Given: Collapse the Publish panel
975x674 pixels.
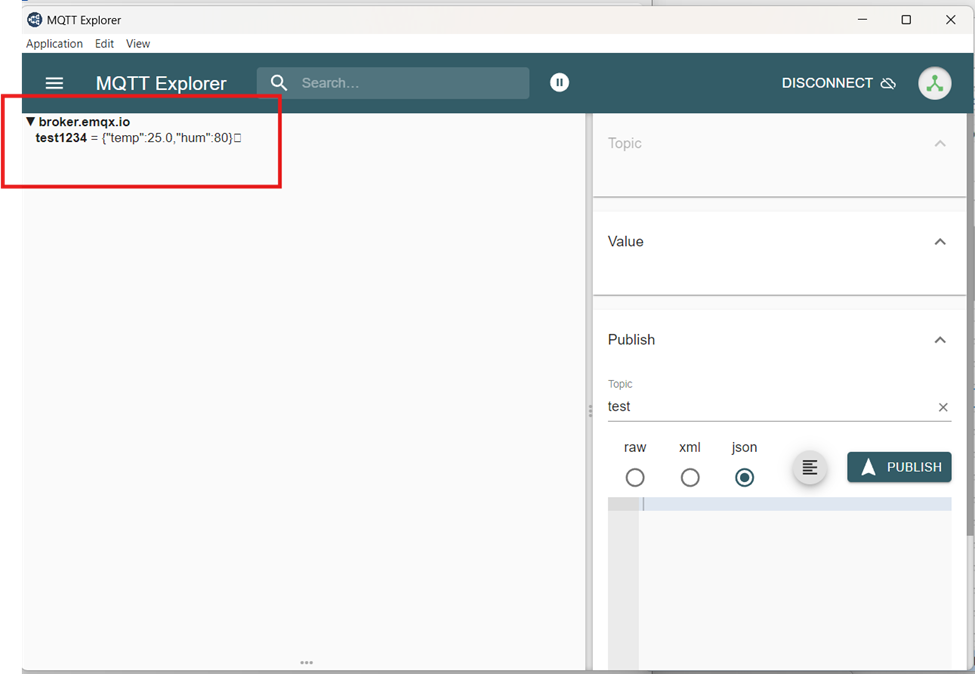Looking at the screenshot, I should [939, 340].
